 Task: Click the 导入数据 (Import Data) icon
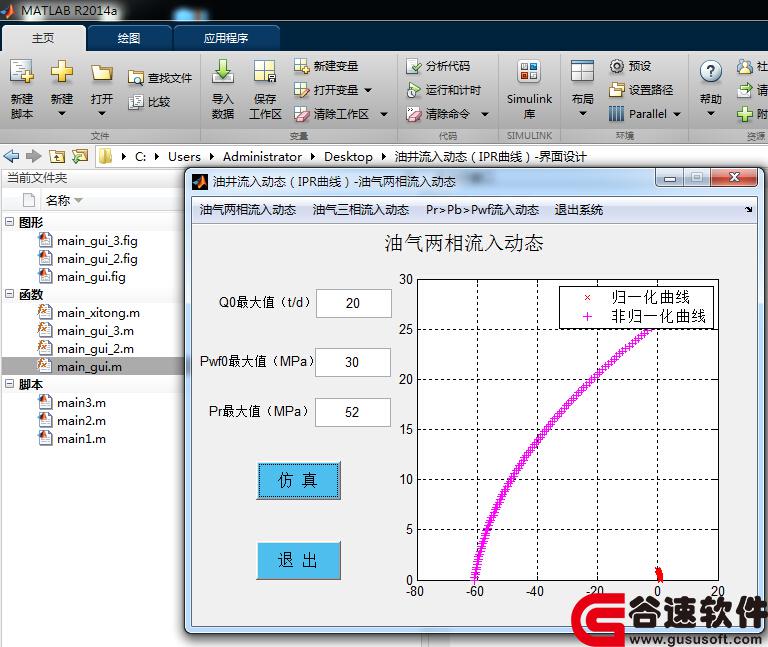223,72
